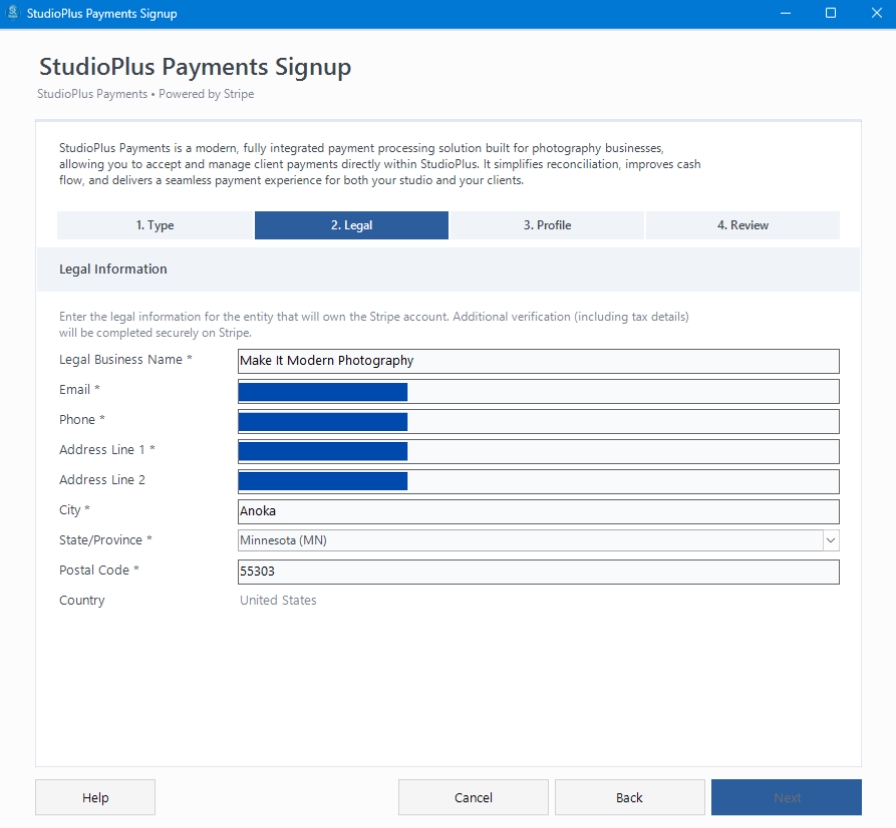Switch to the 3. Profile step tab

coord(547,226)
